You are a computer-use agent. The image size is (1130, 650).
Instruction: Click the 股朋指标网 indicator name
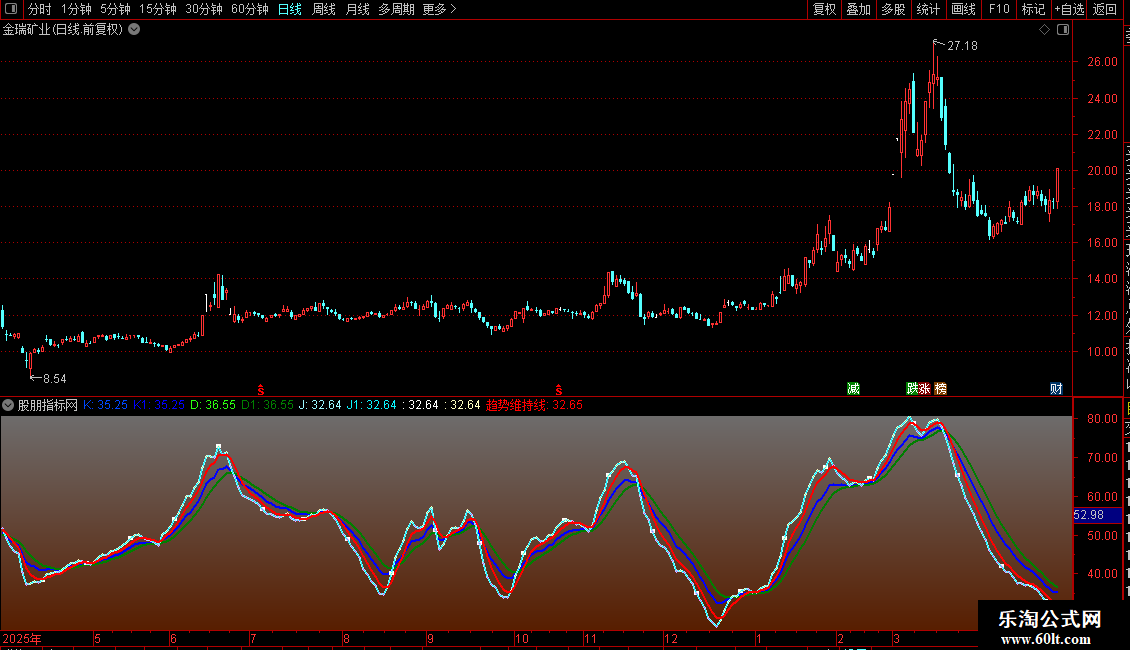[48, 405]
